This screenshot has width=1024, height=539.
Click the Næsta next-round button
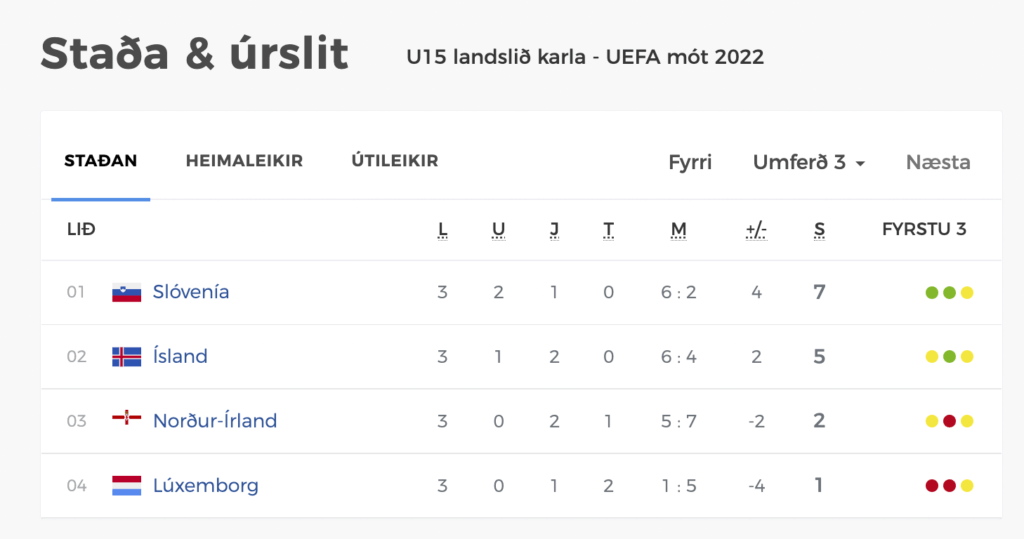pyautogui.click(x=938, y=162)
